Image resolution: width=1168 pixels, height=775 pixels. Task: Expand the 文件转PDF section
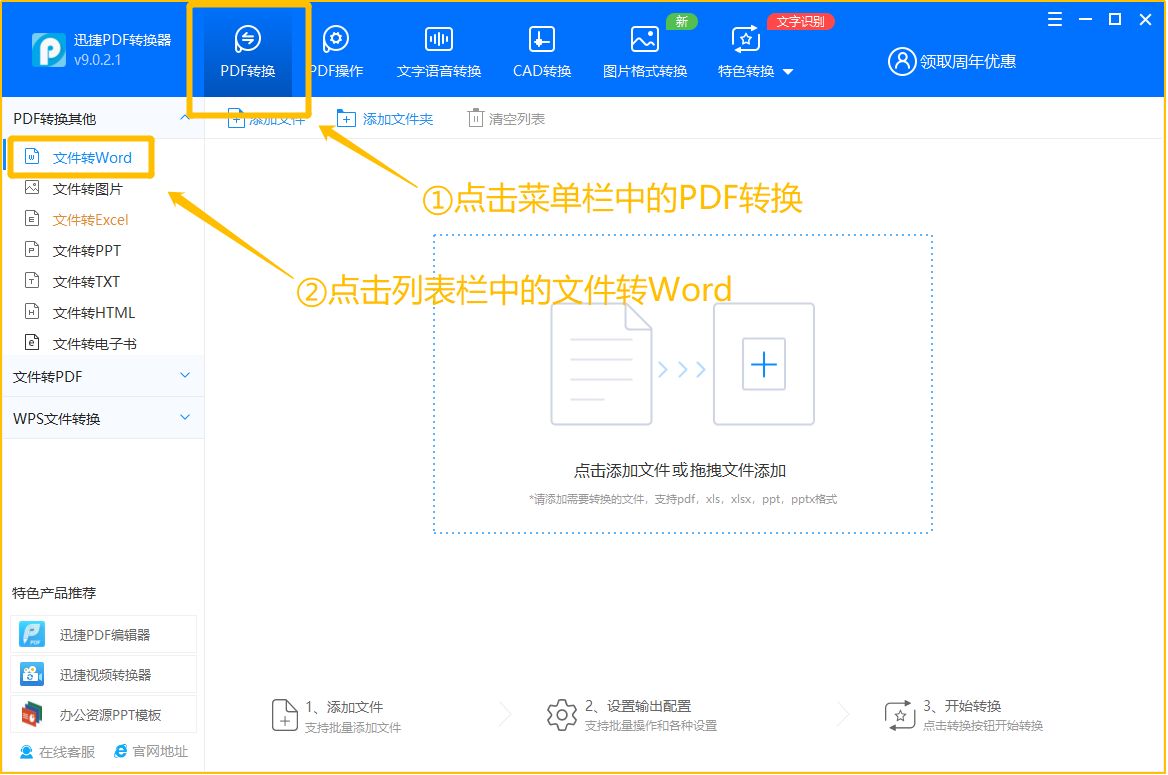(102, 376)
